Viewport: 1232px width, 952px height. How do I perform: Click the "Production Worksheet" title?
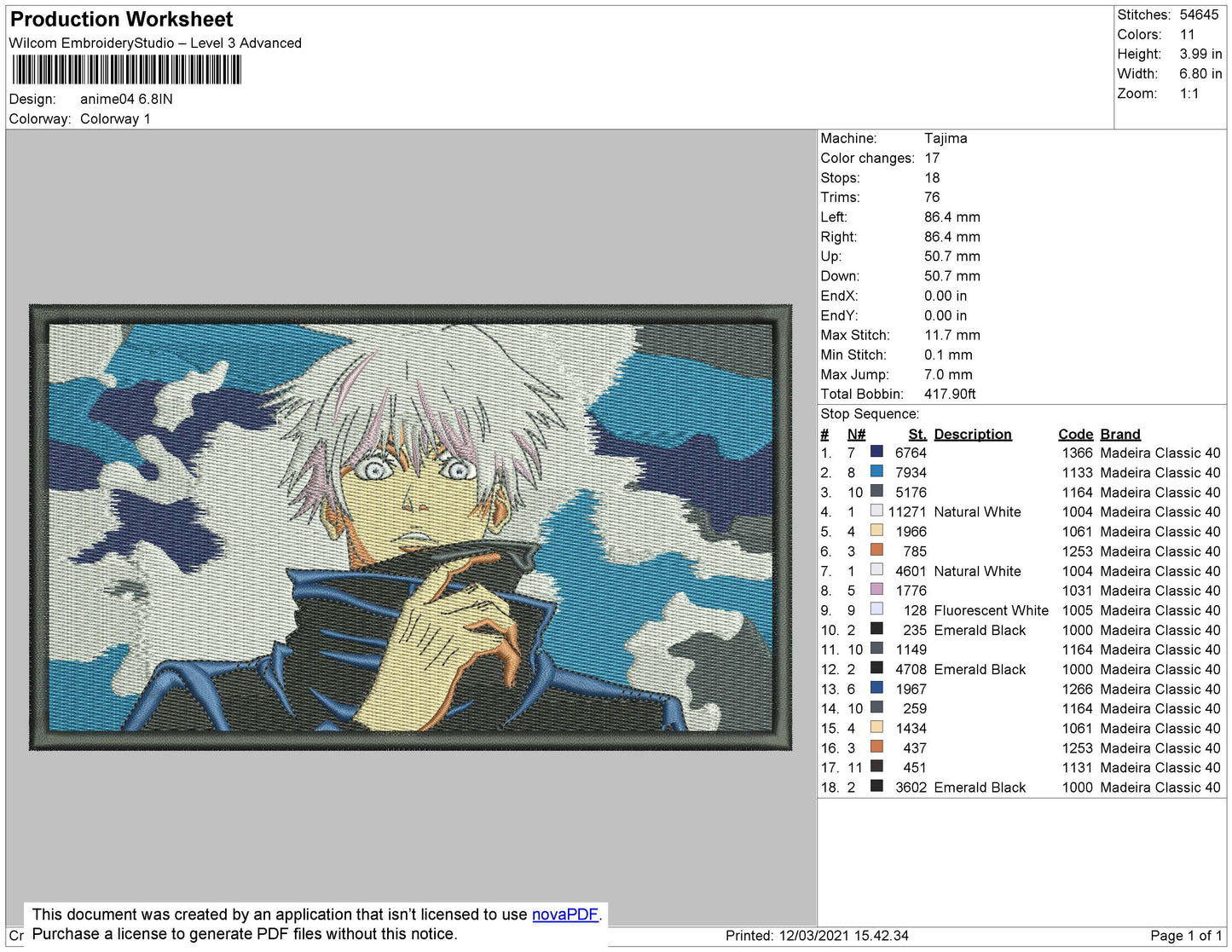(x=121, y=20)
